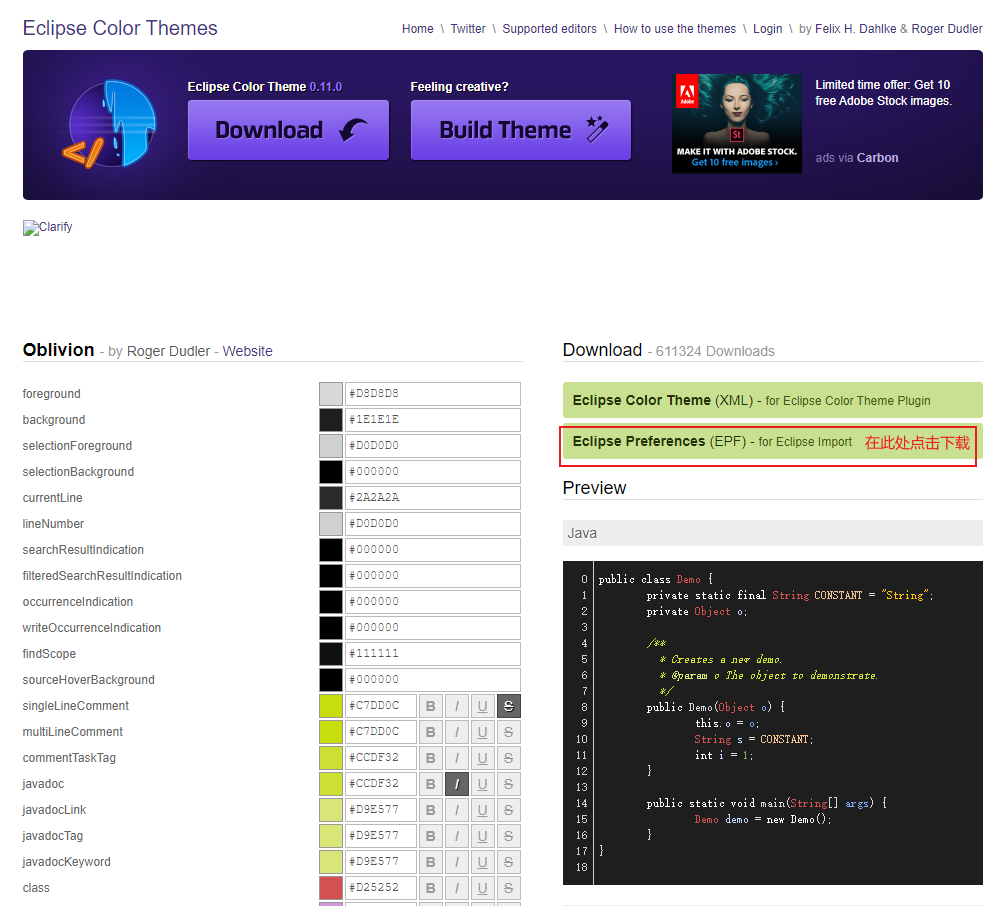Toggle underline for javadocTag

coord(482,836)
